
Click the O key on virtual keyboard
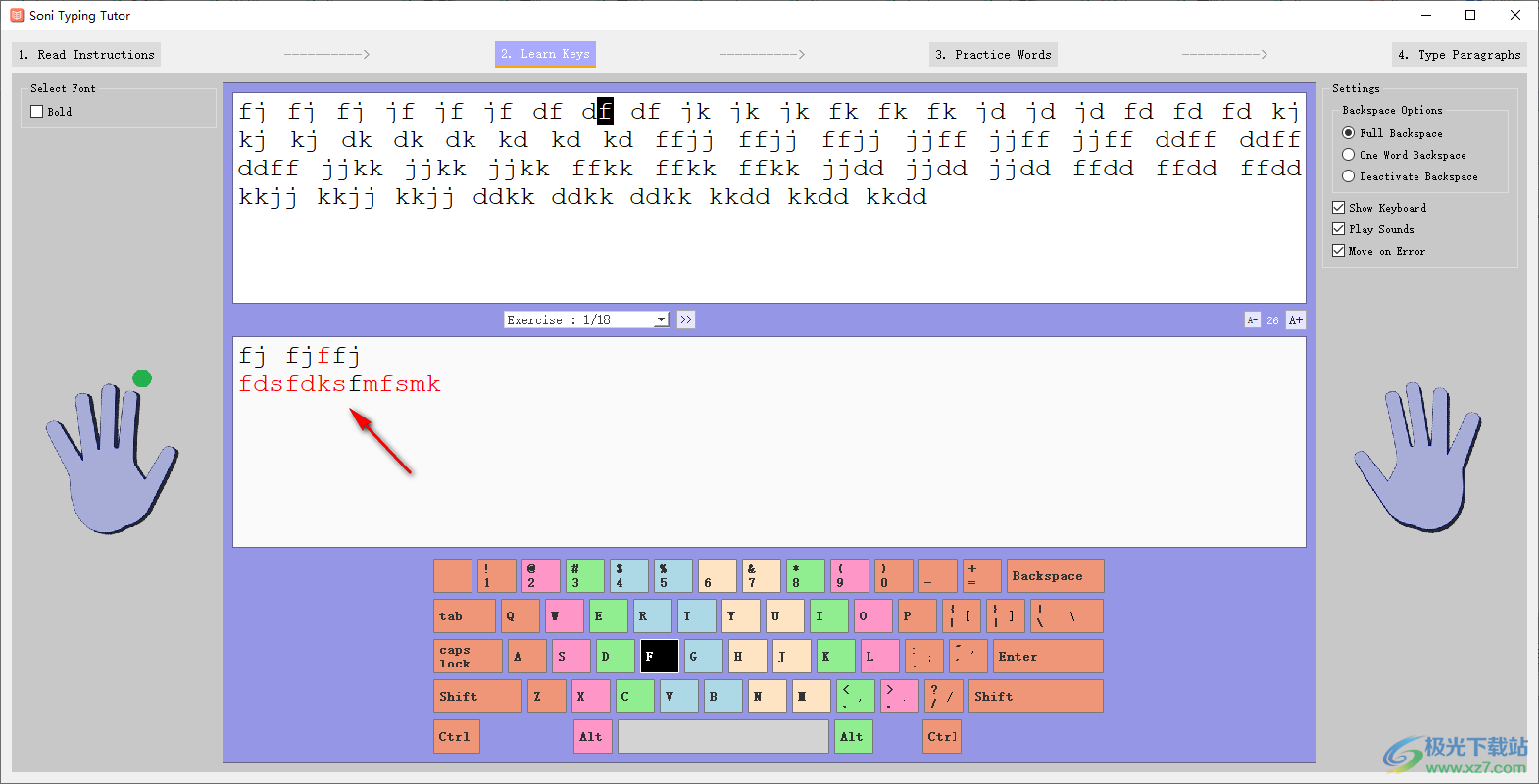[x=873, y=616]
